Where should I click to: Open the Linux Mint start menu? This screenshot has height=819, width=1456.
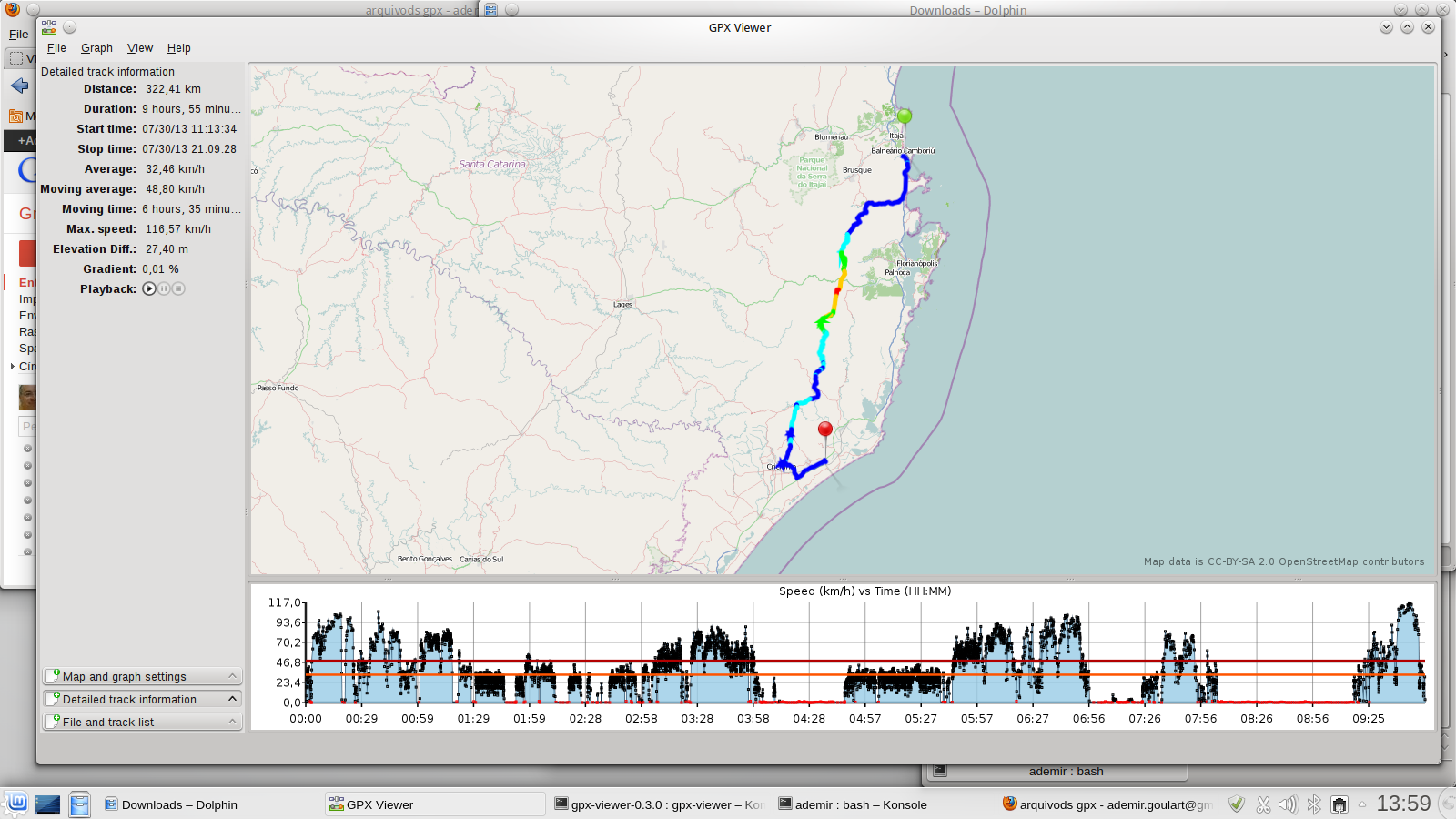coord(15,804)
